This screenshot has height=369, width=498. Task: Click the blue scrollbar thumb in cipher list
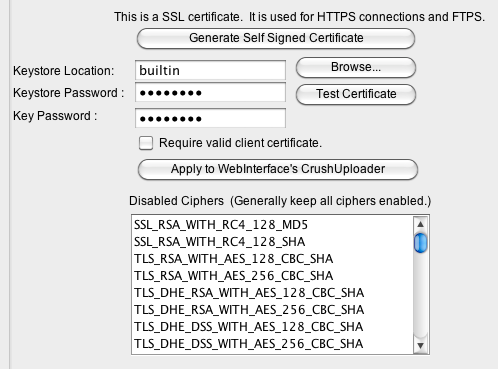421,243
